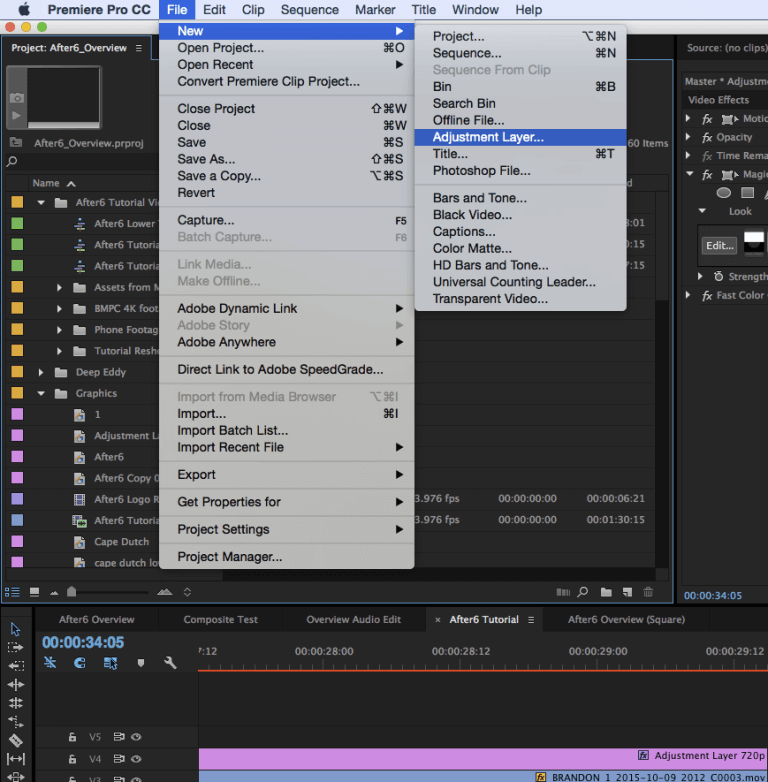Create rectangle mask for Magic Bullet effect
This screenshot has width=768, height=782.
tap(747, 193)
